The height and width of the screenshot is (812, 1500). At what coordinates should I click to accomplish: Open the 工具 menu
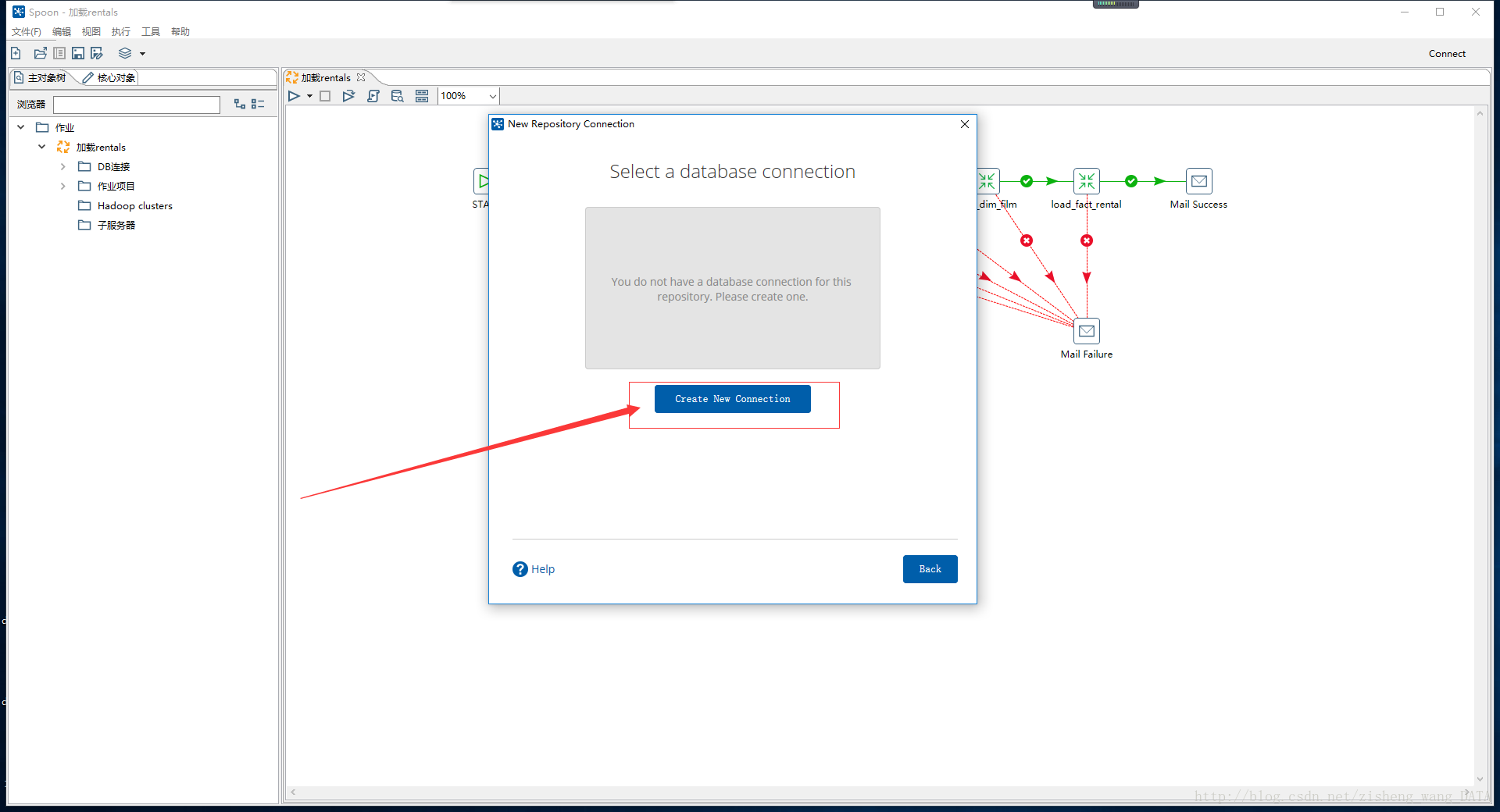[150, 31]
